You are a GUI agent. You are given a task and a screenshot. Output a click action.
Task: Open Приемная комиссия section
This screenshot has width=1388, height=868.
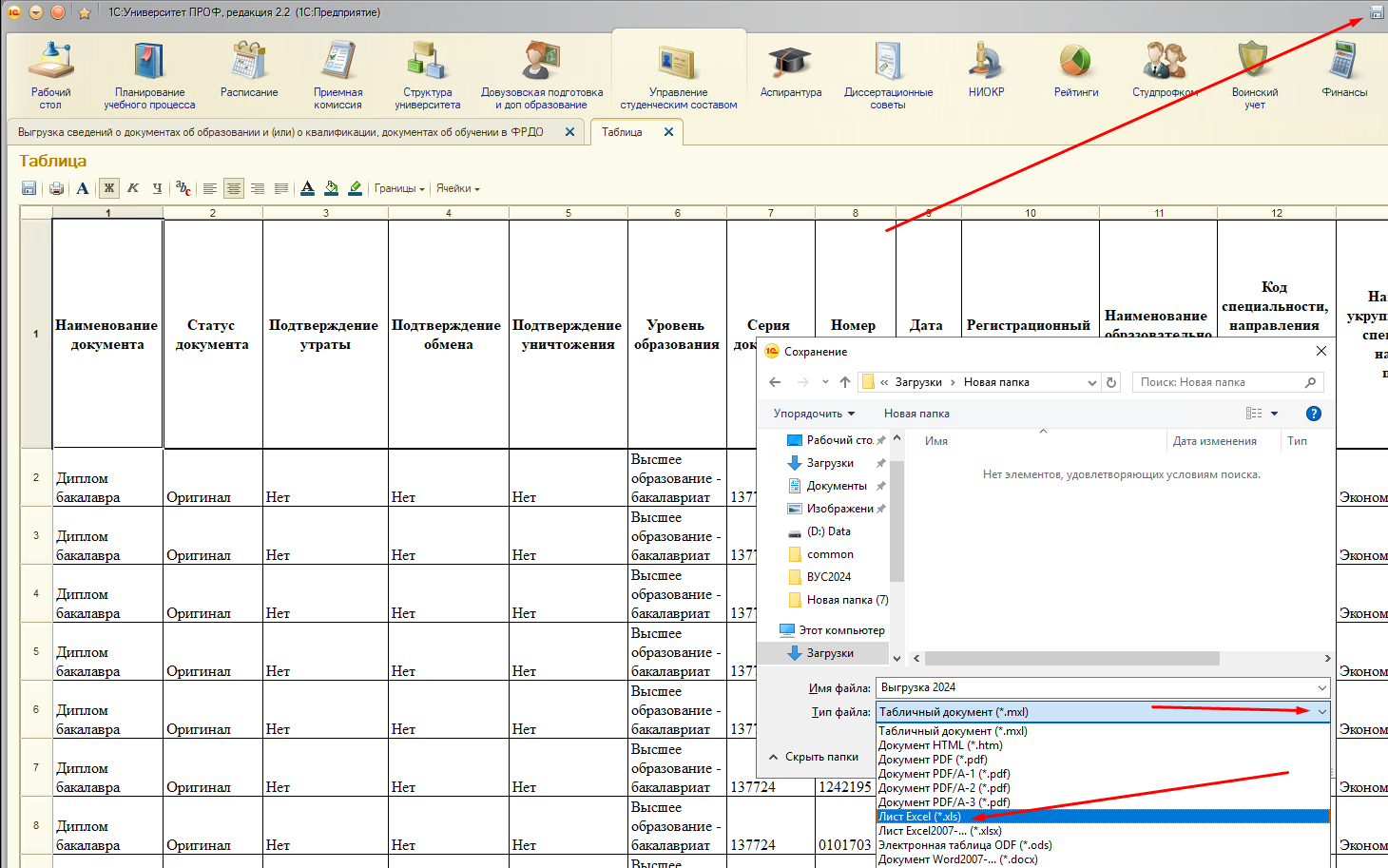337,75
